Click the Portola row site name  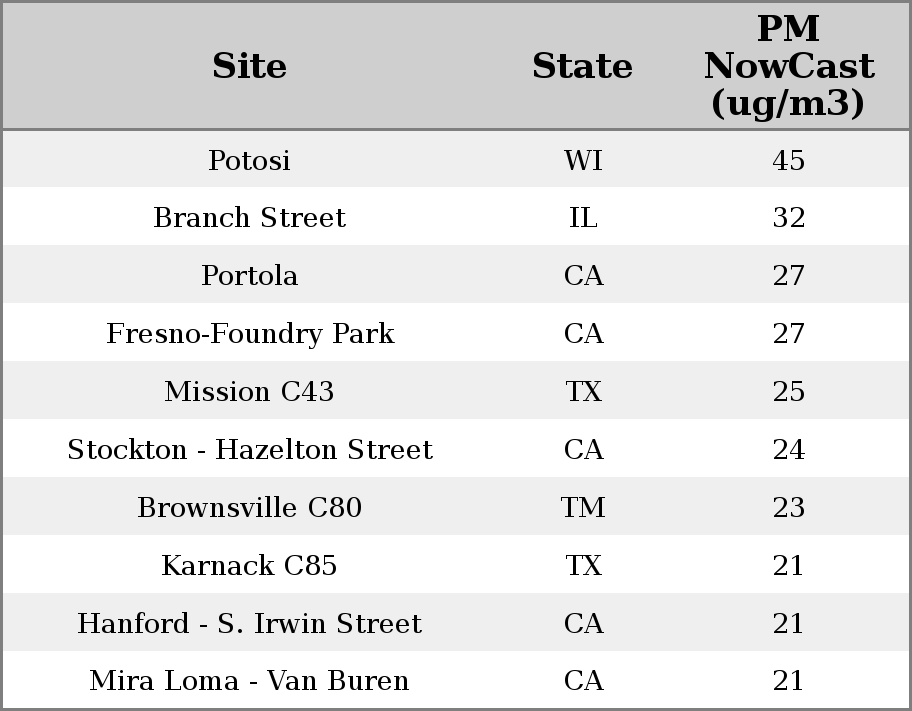click(x=249, y=275)
